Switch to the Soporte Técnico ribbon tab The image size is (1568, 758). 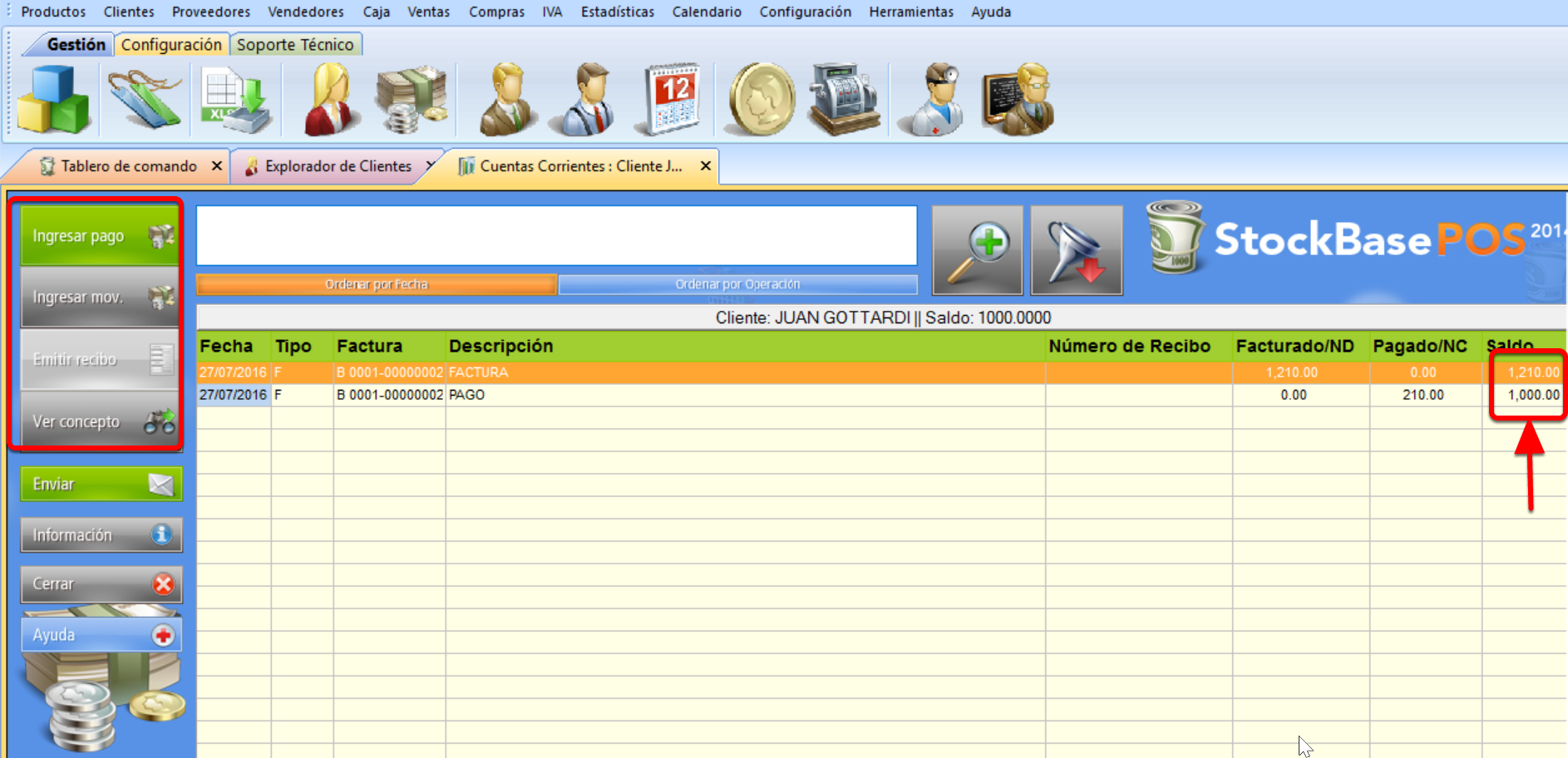tap(295, 44)
